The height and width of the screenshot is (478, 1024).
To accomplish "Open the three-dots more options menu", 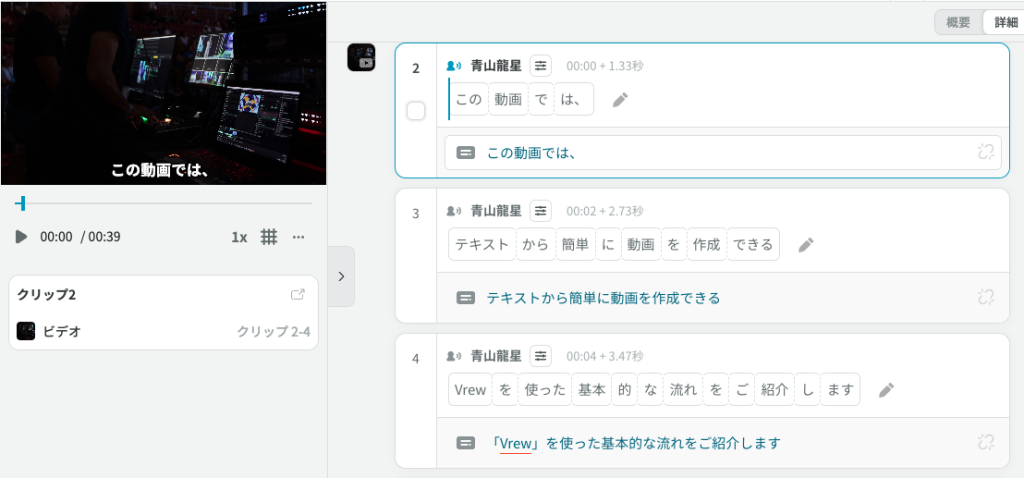I will (298, 237).
